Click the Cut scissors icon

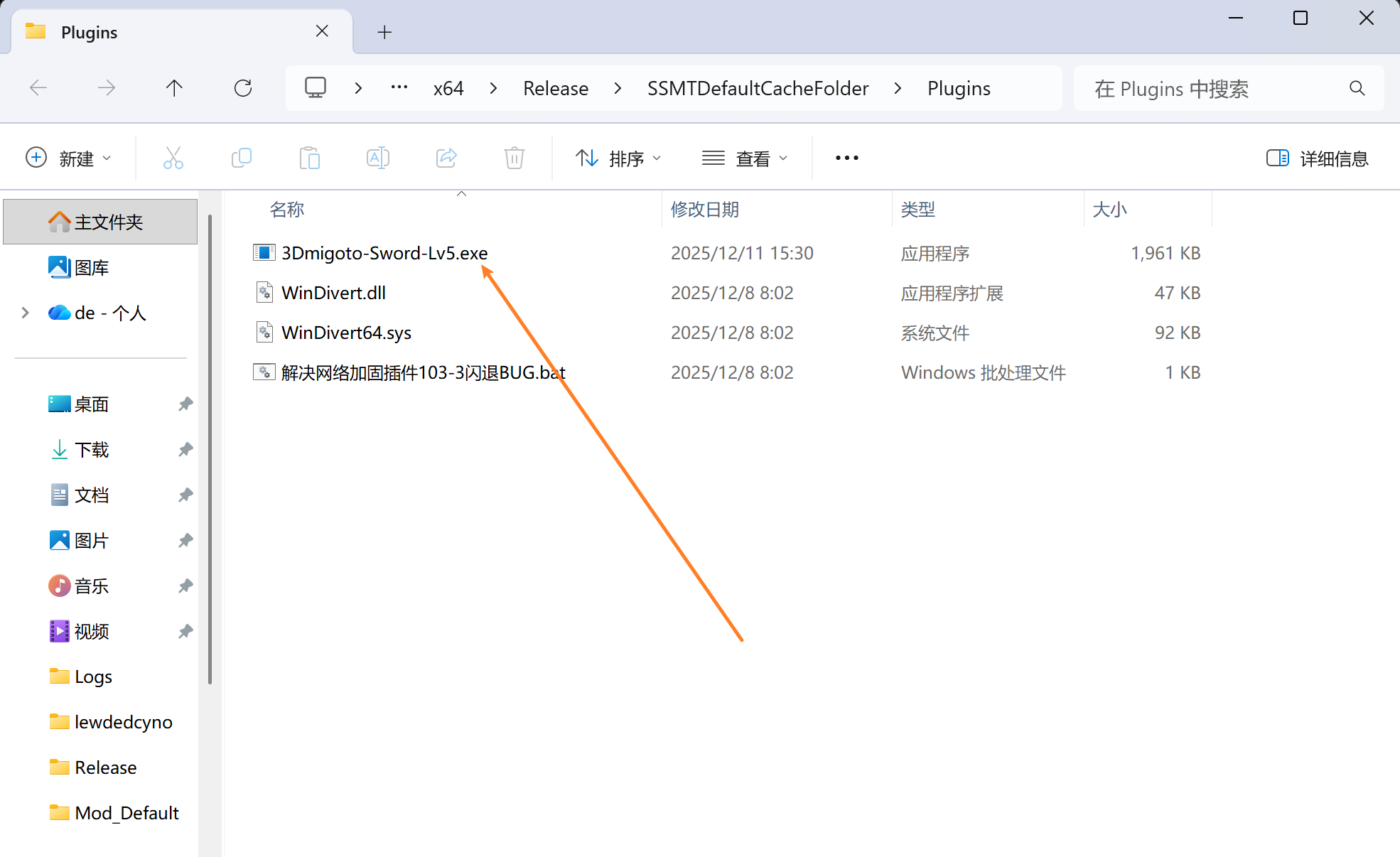coord(173,158)
